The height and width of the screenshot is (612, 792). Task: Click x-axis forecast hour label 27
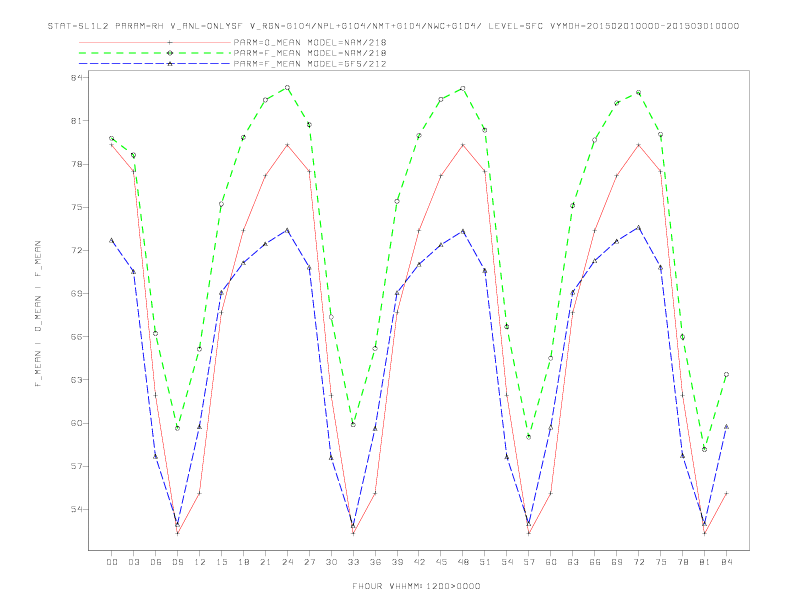tap(310, 562)
